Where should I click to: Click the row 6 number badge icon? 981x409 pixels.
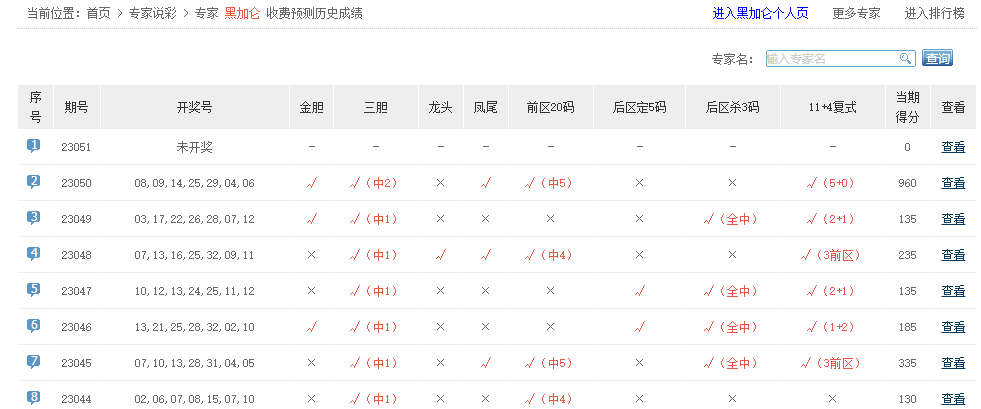[34, 326]
